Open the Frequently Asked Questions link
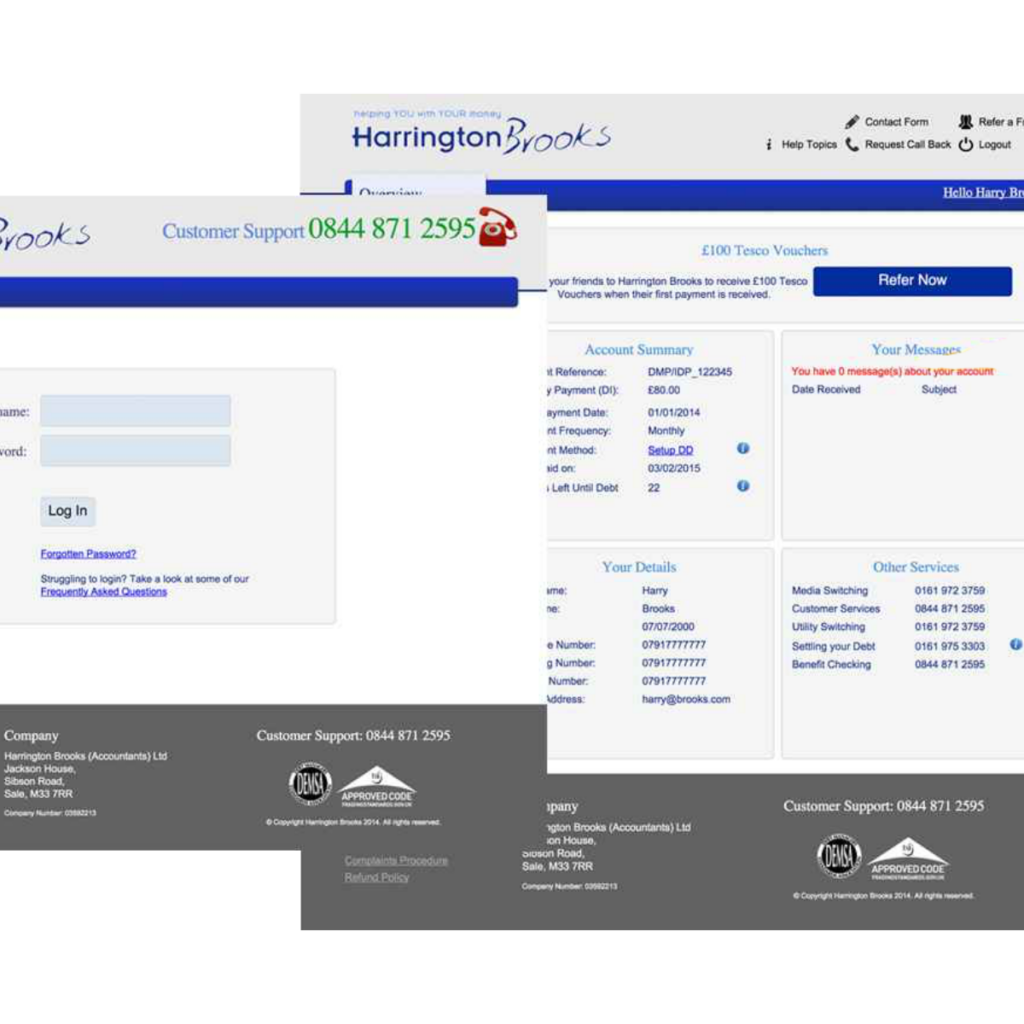The width and height of the screenshot is (1024, 1024). click(x=103, y=592)
